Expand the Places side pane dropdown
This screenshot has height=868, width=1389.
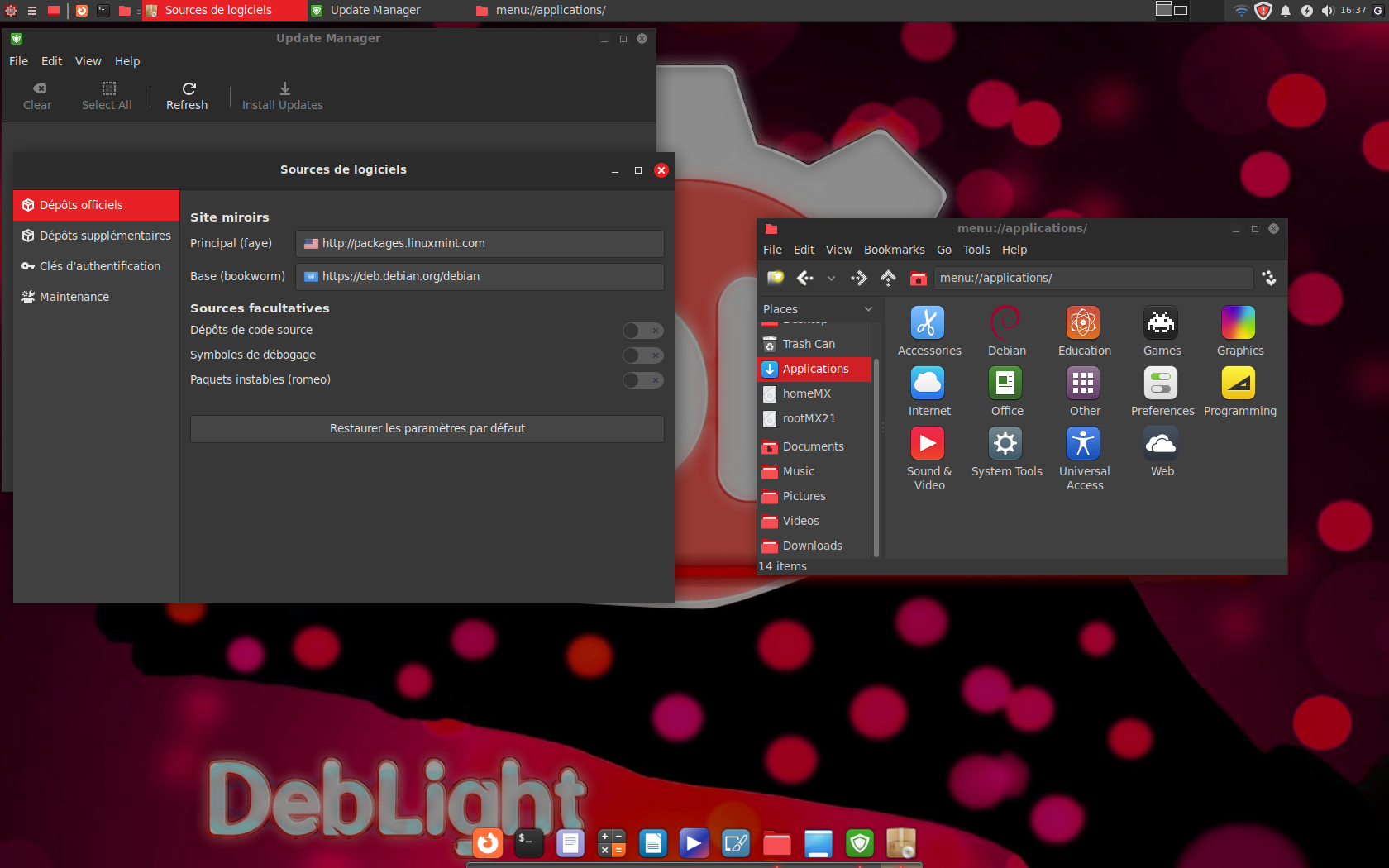[868, 309]
